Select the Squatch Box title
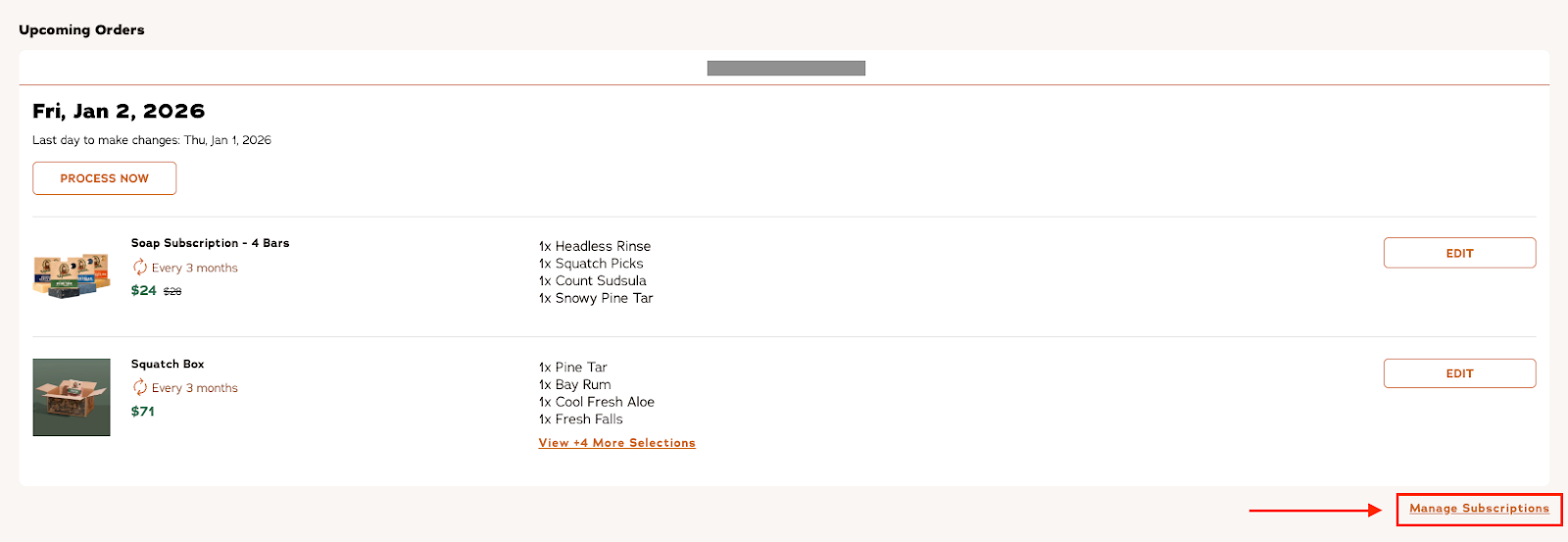Image resolution: width=1568 pixels, height=542 pixels. click(x=168, y=365)
